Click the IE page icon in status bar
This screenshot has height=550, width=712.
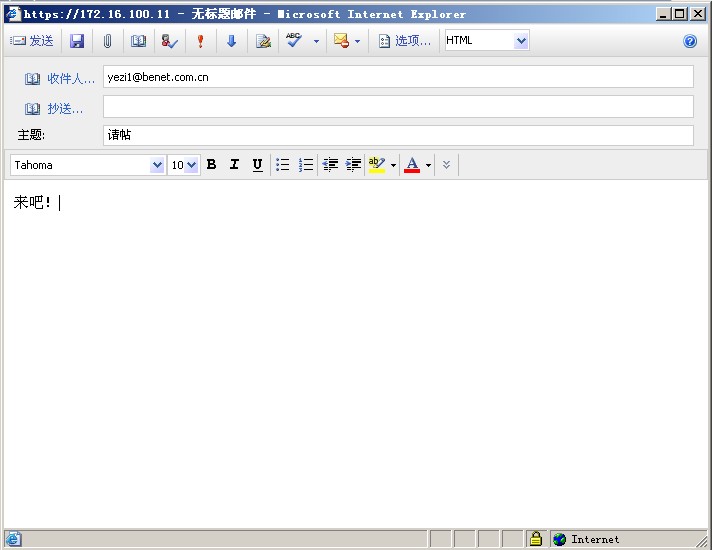pos(13,539)
